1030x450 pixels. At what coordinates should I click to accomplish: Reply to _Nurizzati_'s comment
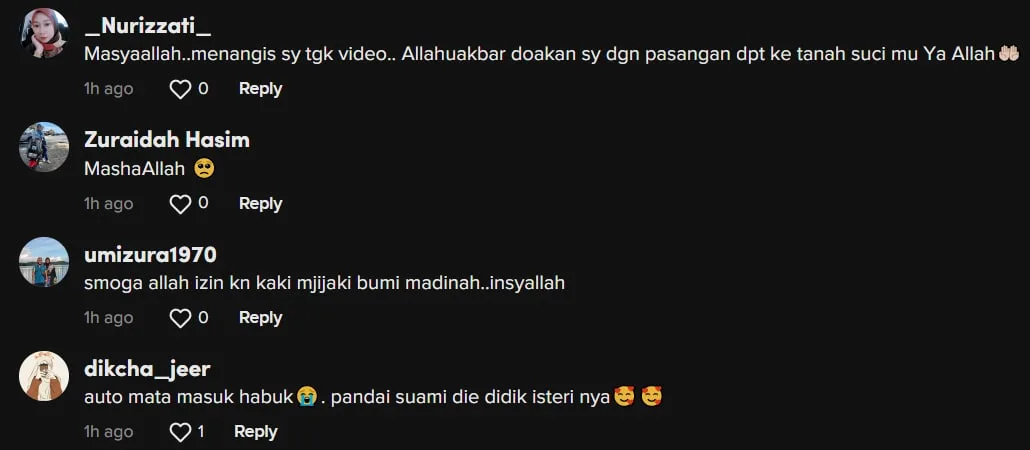(260, 89)
